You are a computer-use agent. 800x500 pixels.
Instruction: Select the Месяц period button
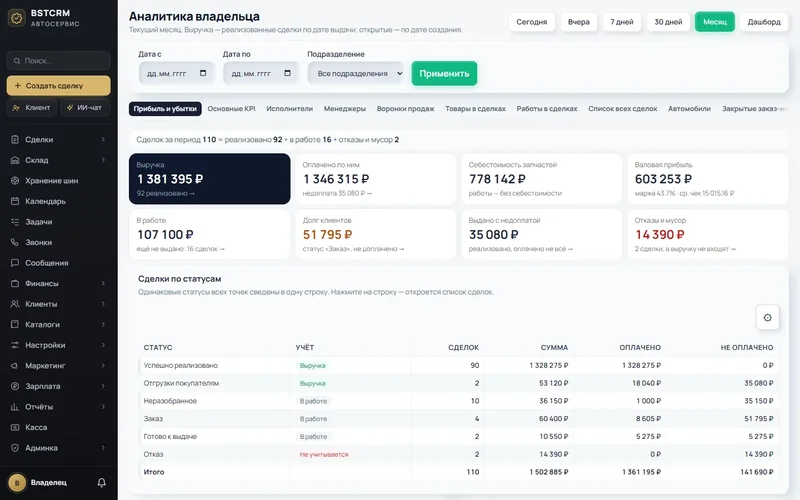715,22
